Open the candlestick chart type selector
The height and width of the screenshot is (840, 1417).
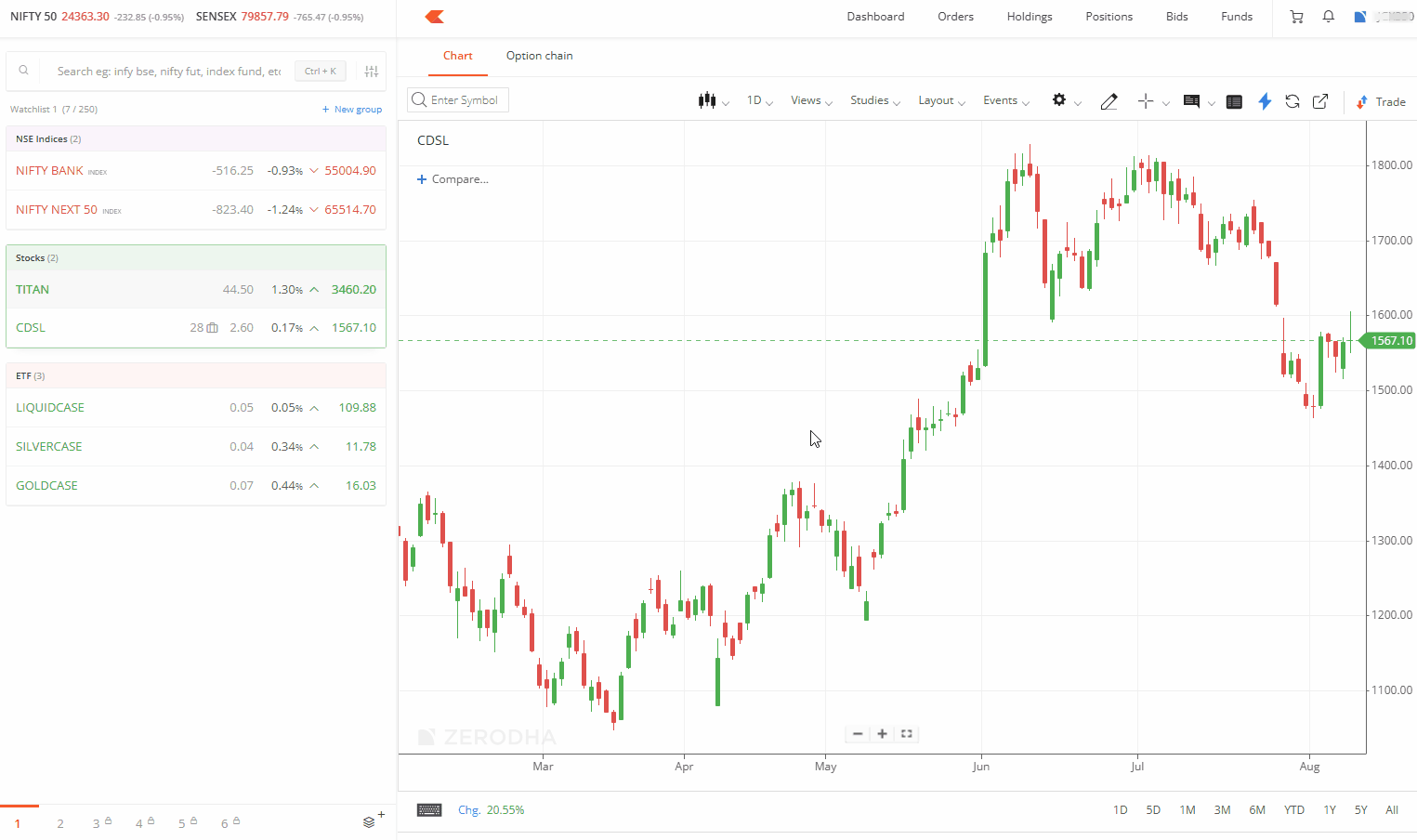(x=712, y=101)
